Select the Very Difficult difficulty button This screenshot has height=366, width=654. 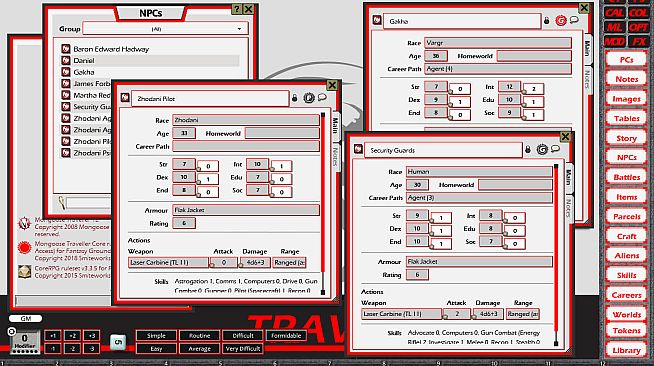coord(243,348)
